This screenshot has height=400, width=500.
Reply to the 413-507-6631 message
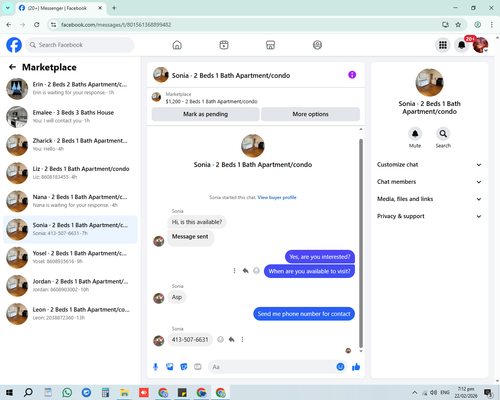click(x=231, y=339)
